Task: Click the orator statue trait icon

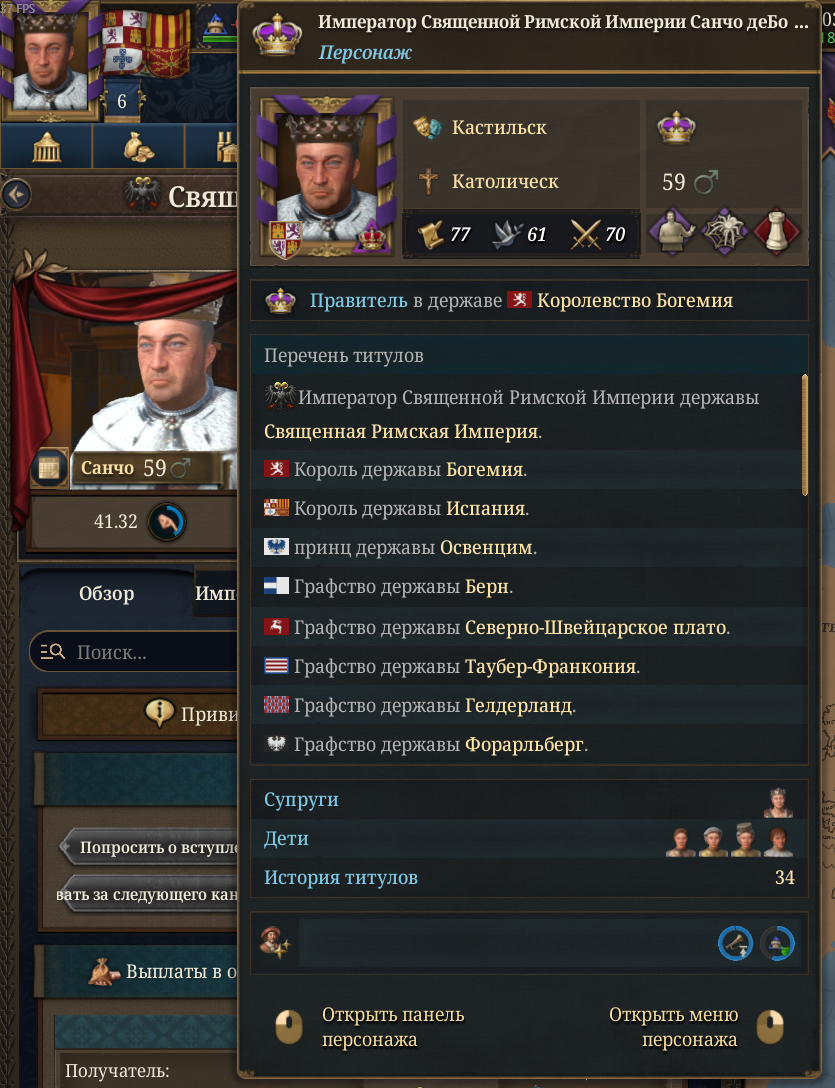Action: point(672,232)
